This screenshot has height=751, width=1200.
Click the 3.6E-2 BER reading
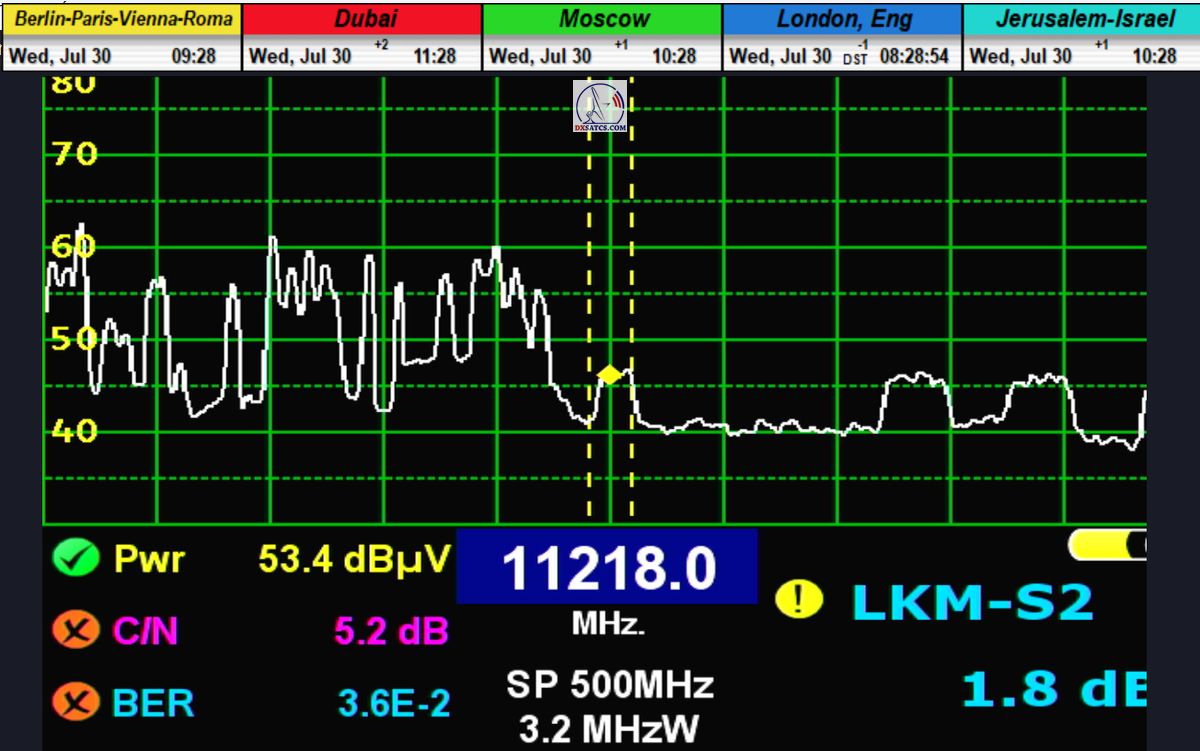click(x=393, y=704)
